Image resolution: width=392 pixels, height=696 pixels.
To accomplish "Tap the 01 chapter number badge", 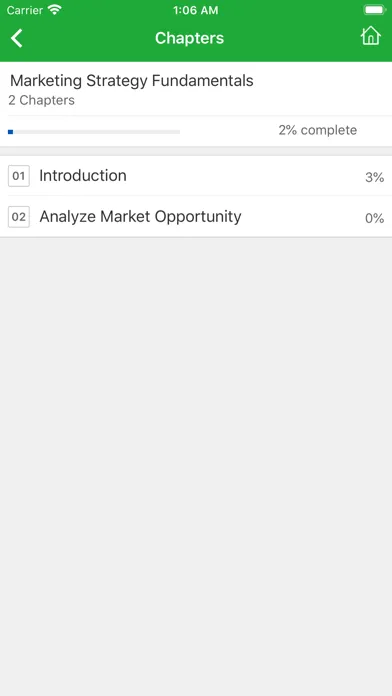I will pyautogui.click(x=19, y=176).
